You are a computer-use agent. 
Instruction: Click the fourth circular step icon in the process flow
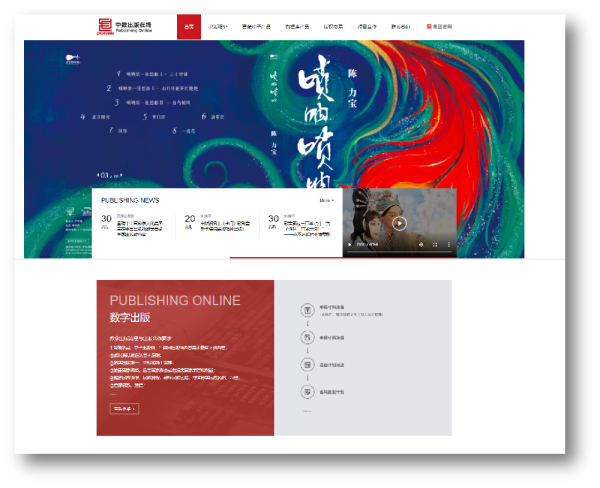coord(307,392)
